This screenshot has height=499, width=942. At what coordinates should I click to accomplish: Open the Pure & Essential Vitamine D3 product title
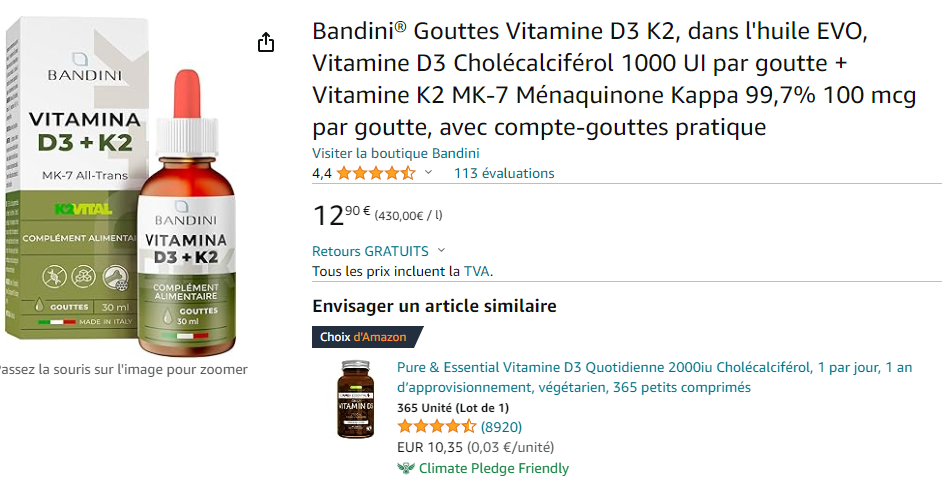pyautogui.click(x=654, y=377)
